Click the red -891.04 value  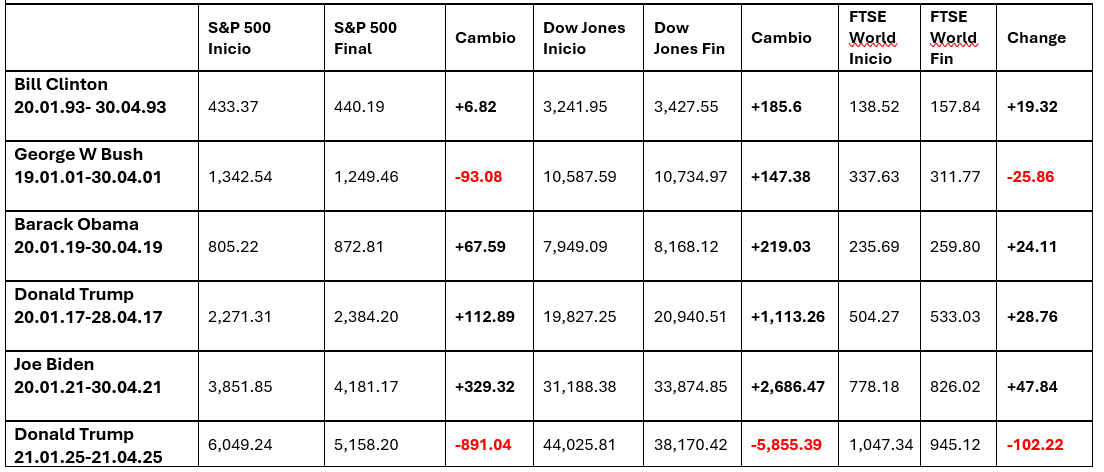click(484, 444)
